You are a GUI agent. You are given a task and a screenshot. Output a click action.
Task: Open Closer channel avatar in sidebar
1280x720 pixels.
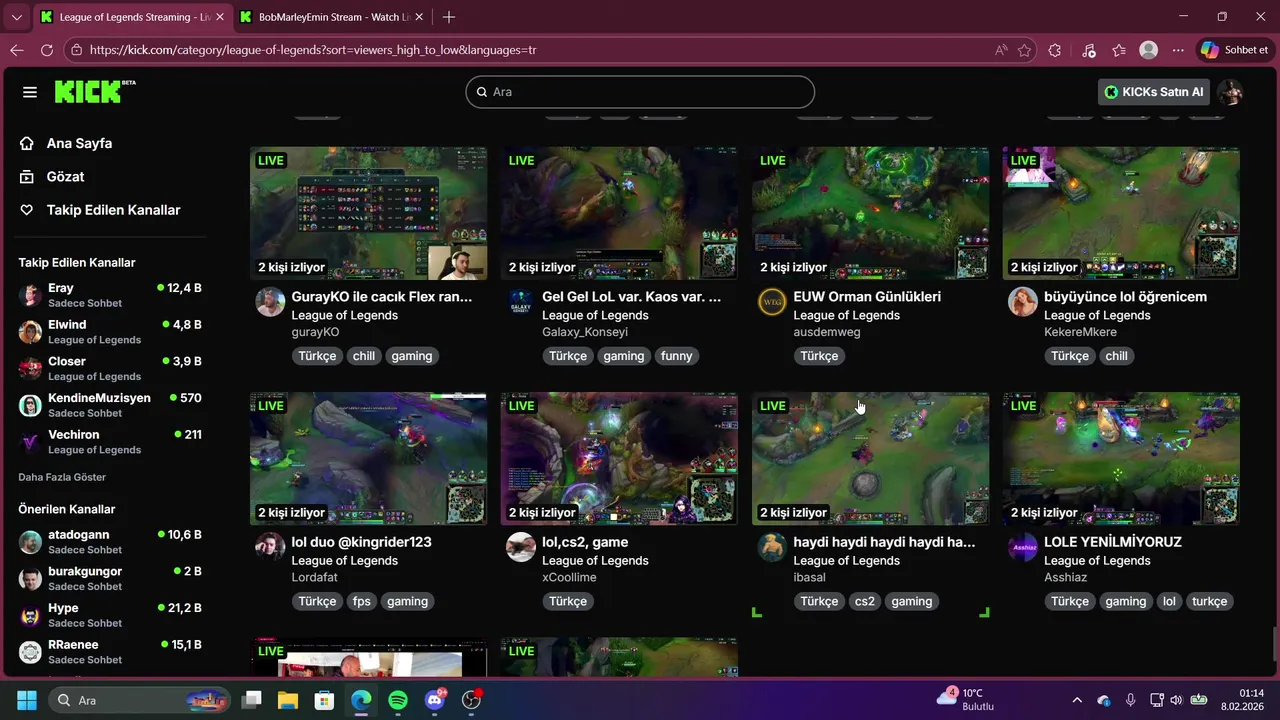(30, 368)
